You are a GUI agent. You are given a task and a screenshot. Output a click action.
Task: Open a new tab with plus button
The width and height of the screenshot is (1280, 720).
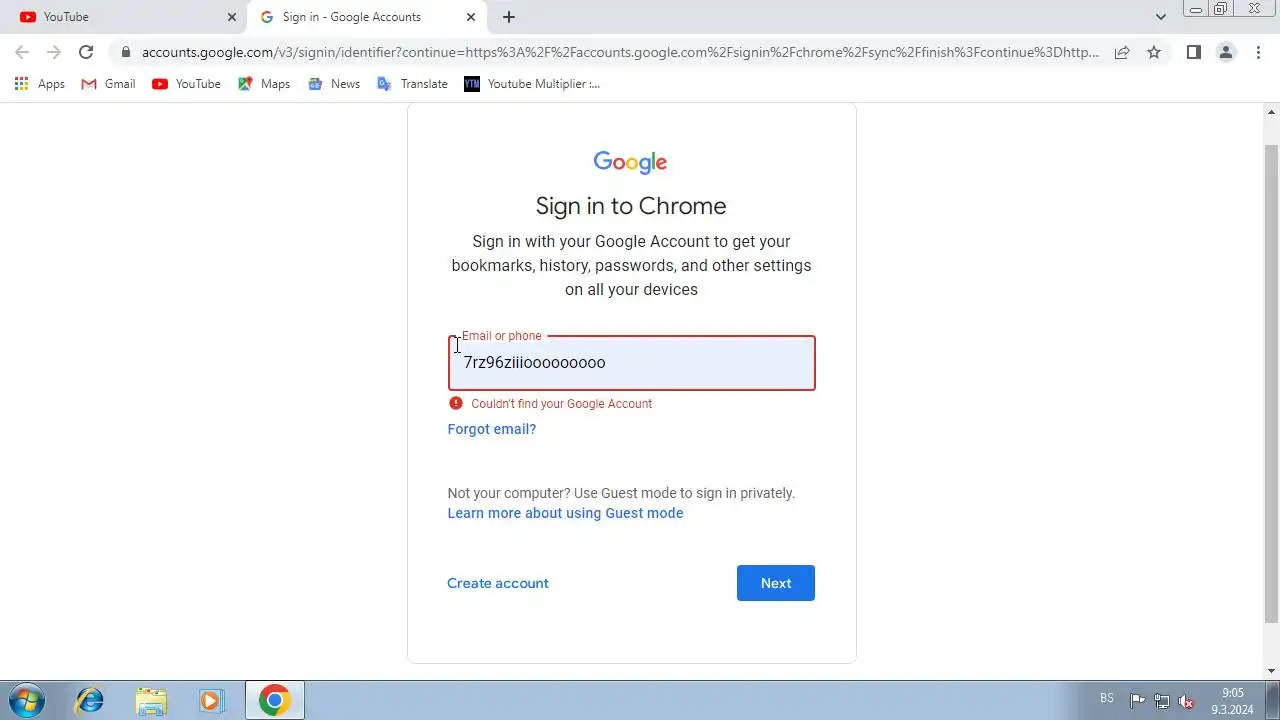[509, 17]
